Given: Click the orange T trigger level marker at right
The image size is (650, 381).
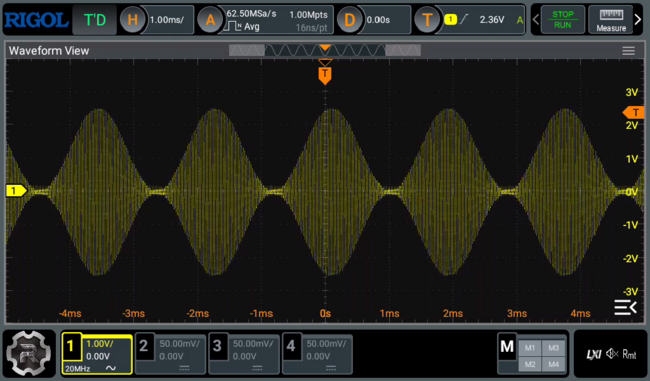Looking at the screenshot, I should click(634, 112).
